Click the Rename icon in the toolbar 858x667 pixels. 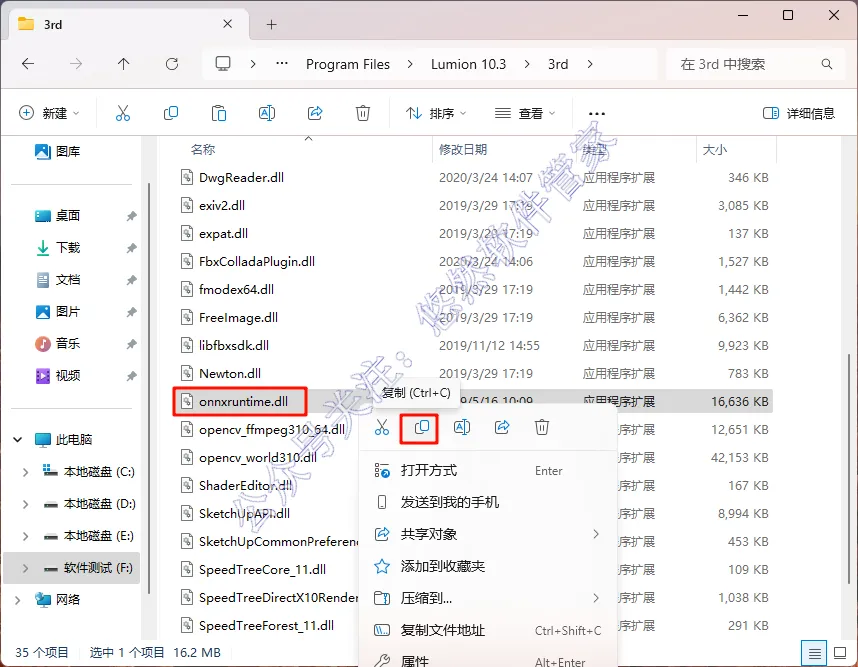(x=266, y=113)
